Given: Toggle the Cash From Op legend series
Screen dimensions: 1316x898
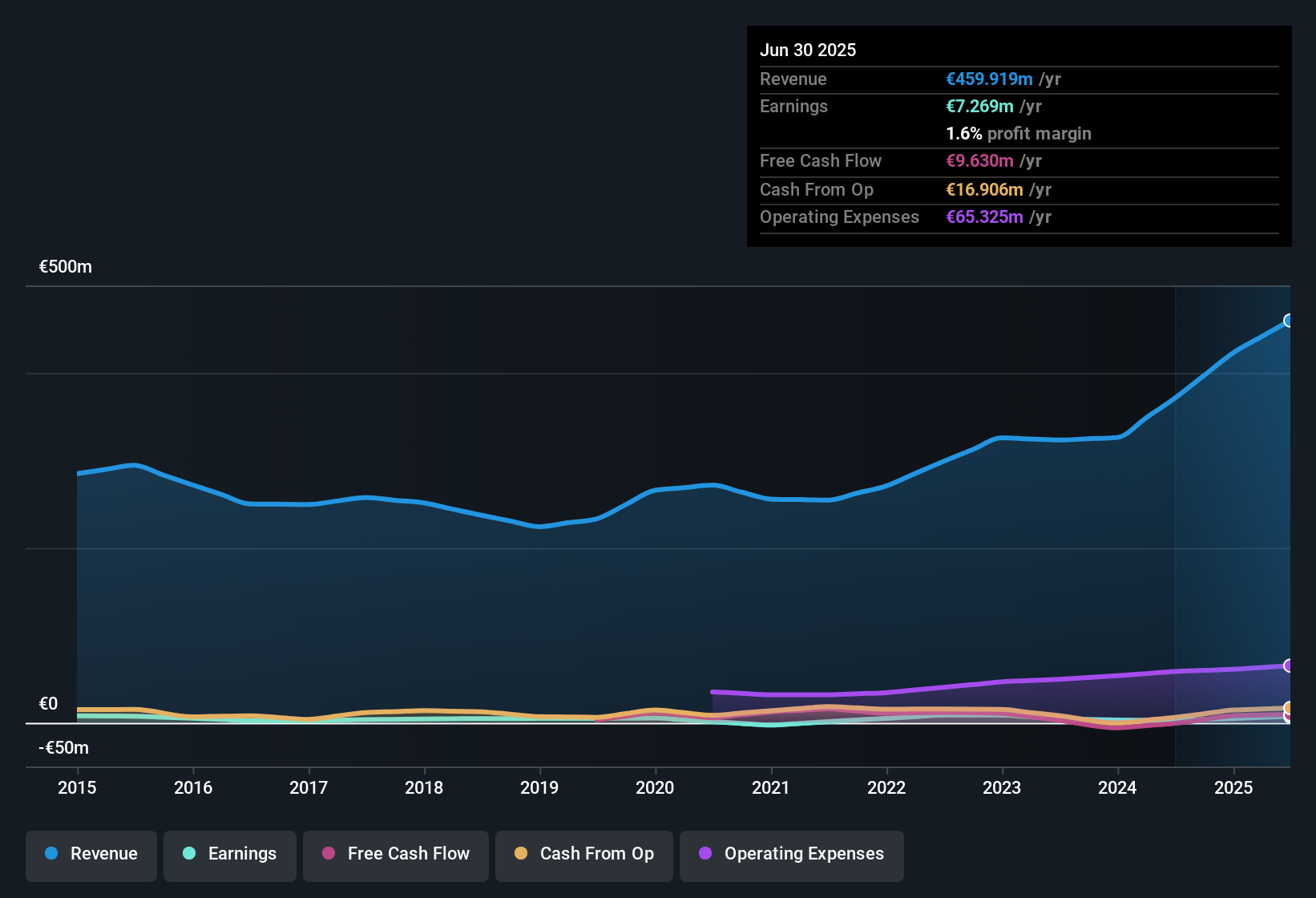Looking at the screenshot, I should coord(584,856).
